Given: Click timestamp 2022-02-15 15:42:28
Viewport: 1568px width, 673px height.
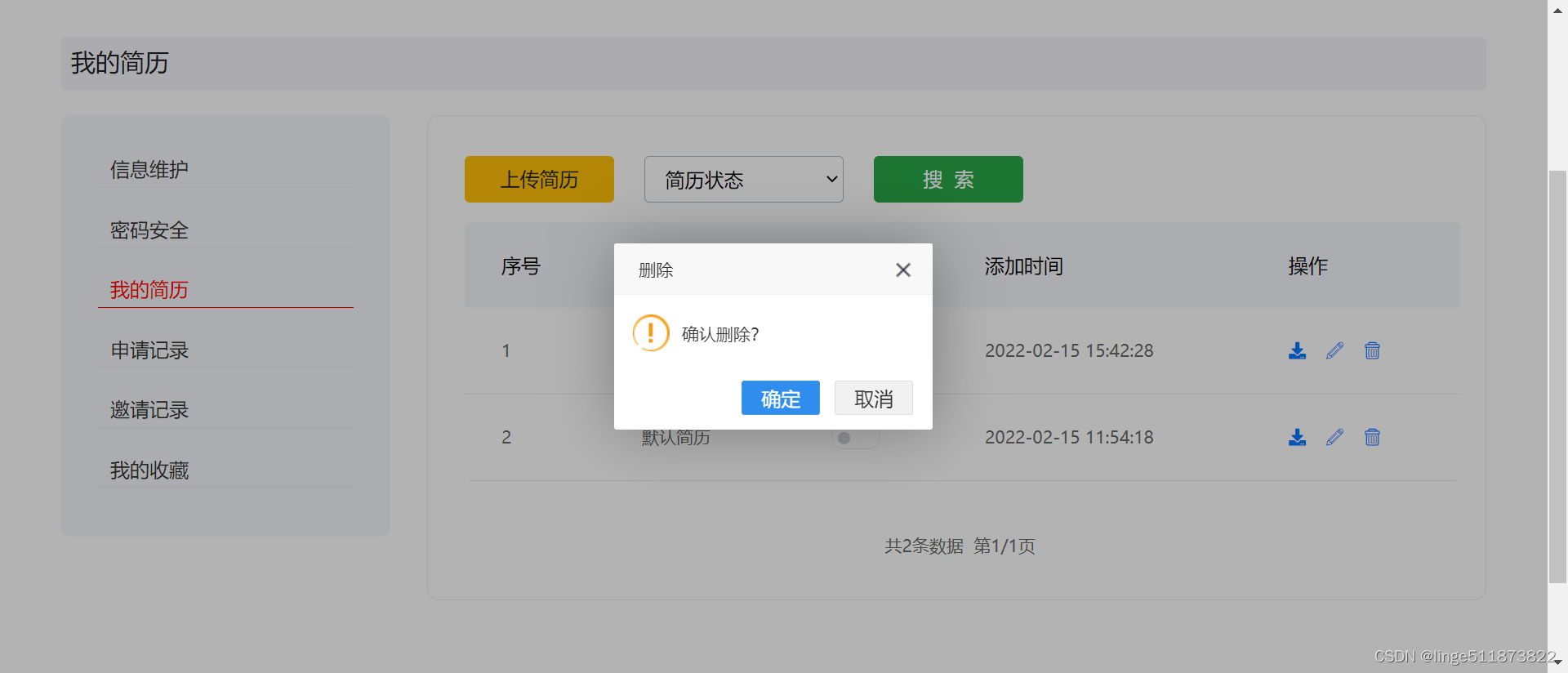Looking at the screenshot, I should pyautogui.click(x=1069, y=350).
